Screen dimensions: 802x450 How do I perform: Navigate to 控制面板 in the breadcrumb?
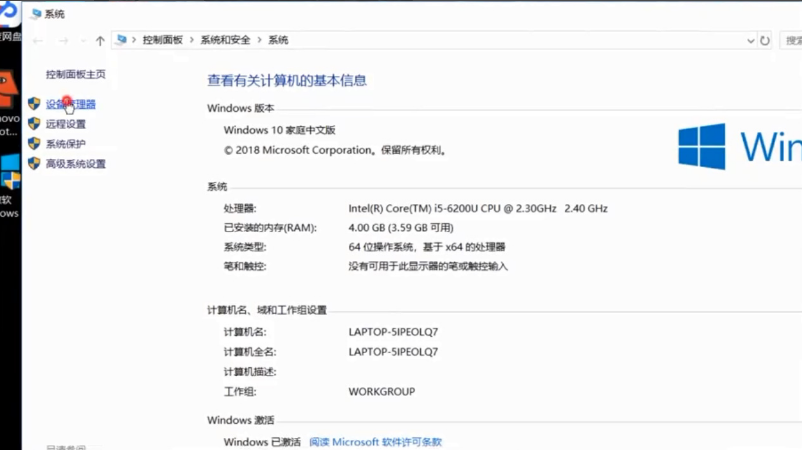coord(163,40)
